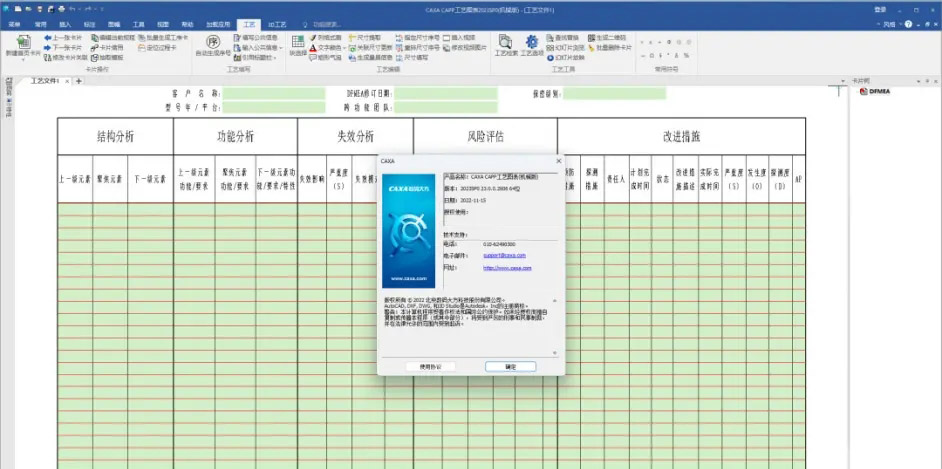Click the 生成二维码 QR code icon
The height and width of the screenshot is (469, 942).
[x=602, y=37]
